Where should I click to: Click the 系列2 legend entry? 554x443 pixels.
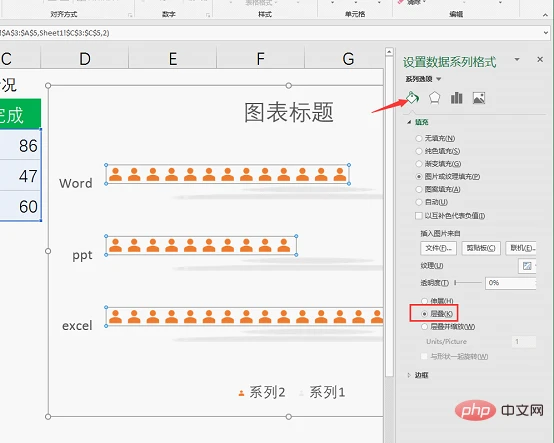point(262,392)
